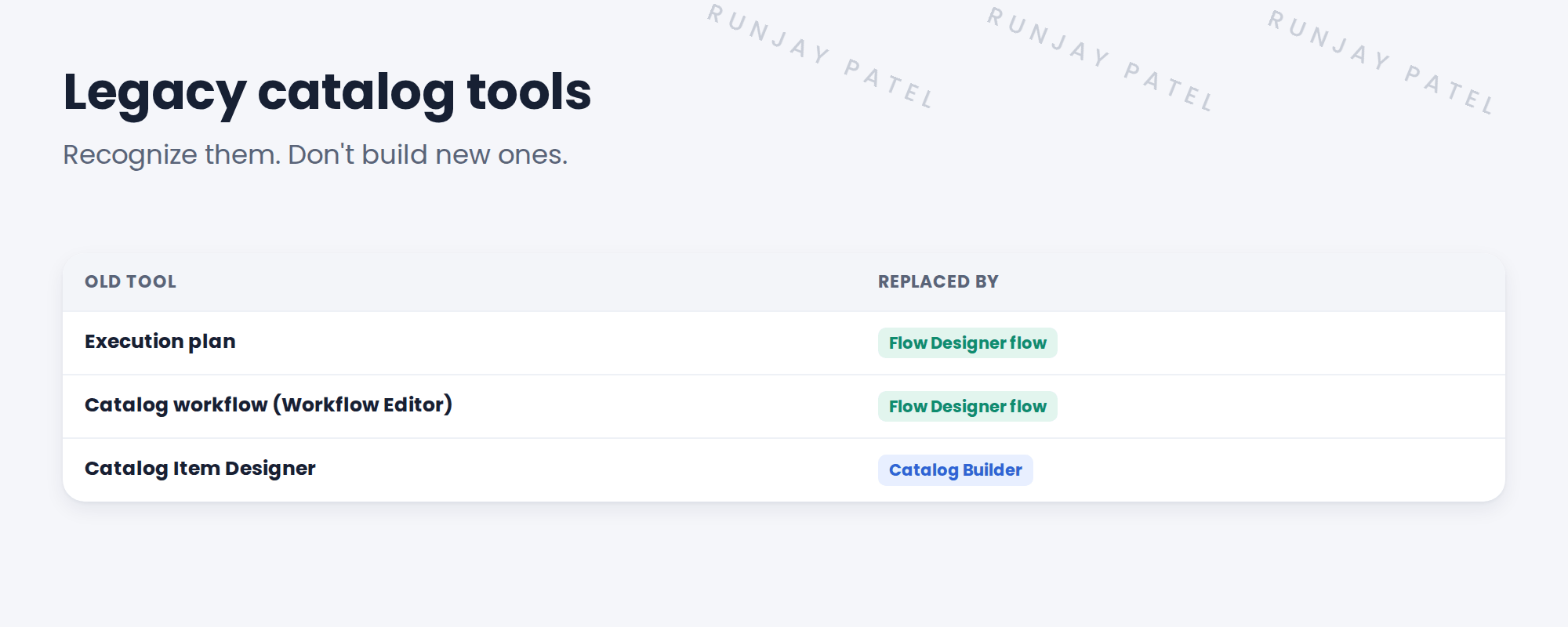Screen dimensions: 1568x627
Task: Click "Flow Designer flow" badge in Catalog workflow row
Action: pyautogui.click(x=967, y=407)
